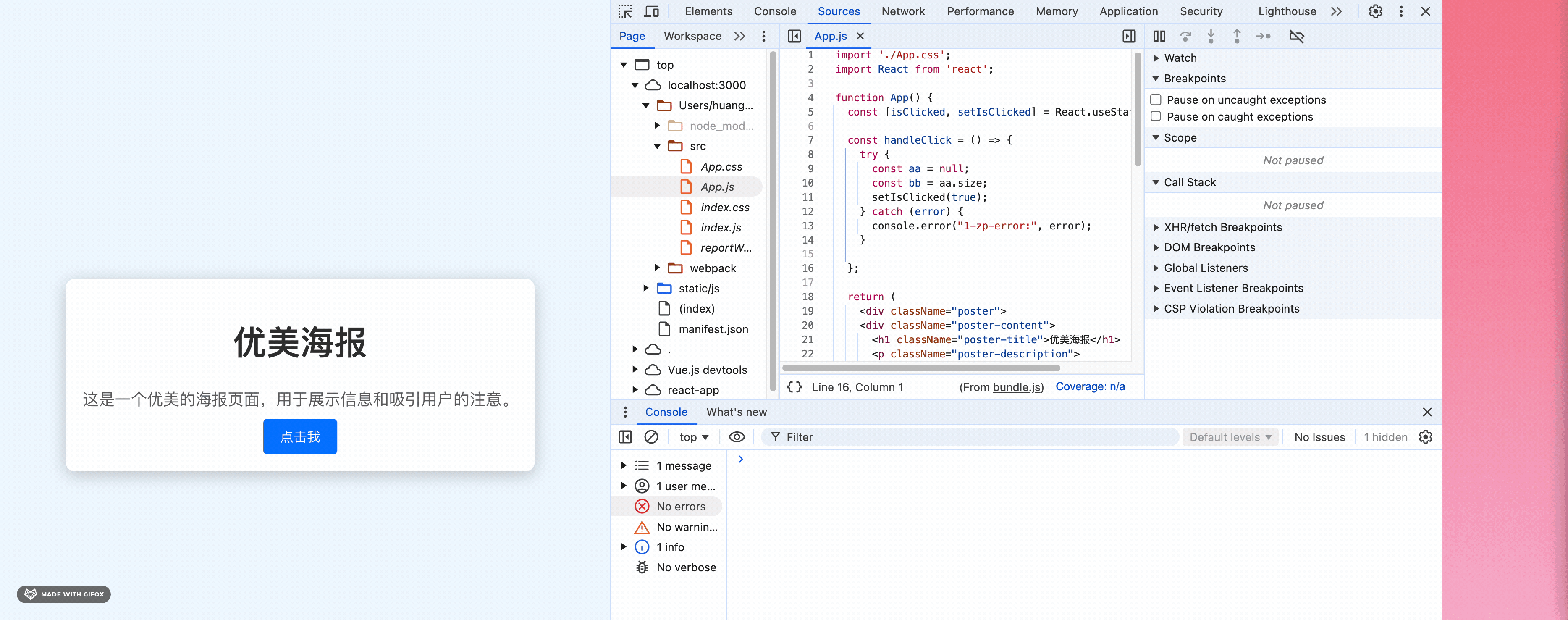
Task: Enable Pause on uncaught exceptions
Action: (x=1156, y=100)
